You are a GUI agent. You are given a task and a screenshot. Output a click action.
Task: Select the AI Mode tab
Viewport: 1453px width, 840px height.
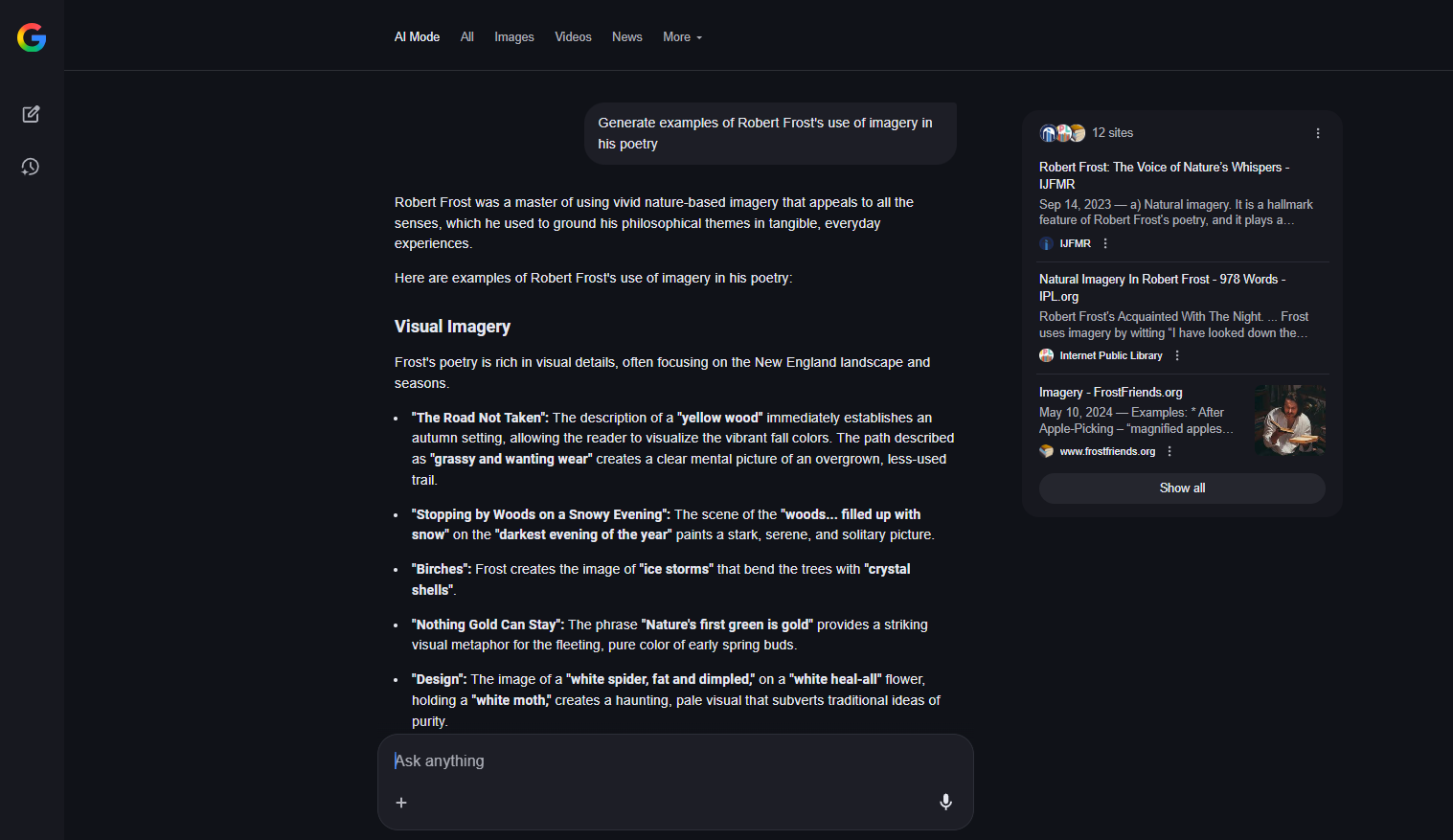click(417, 36)
